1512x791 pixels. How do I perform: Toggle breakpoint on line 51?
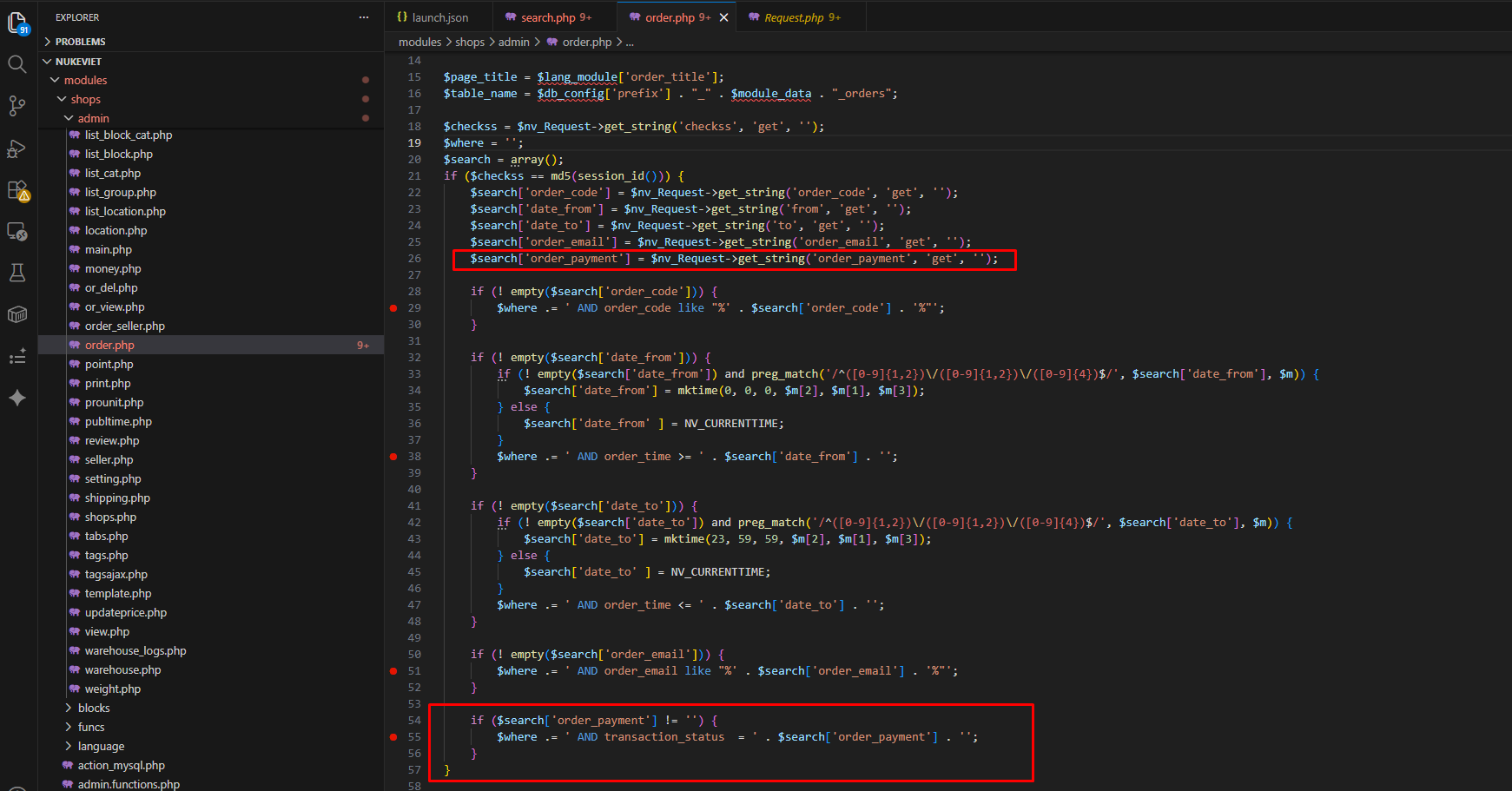(393, 671)
